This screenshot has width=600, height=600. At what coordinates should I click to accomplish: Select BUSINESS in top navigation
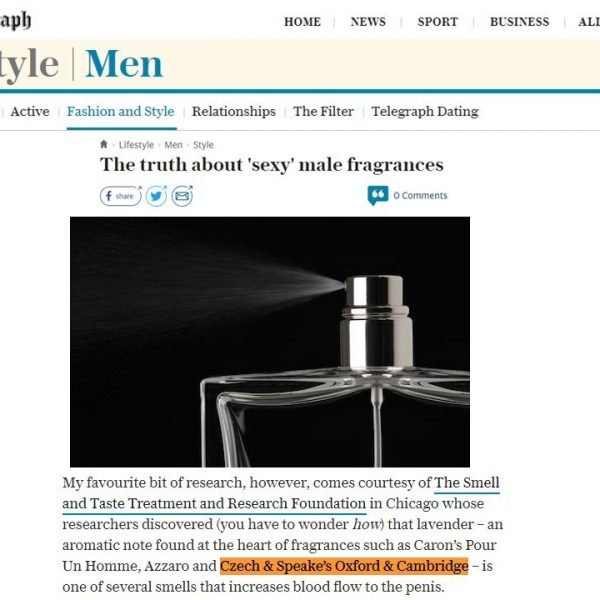coord(520,22)
